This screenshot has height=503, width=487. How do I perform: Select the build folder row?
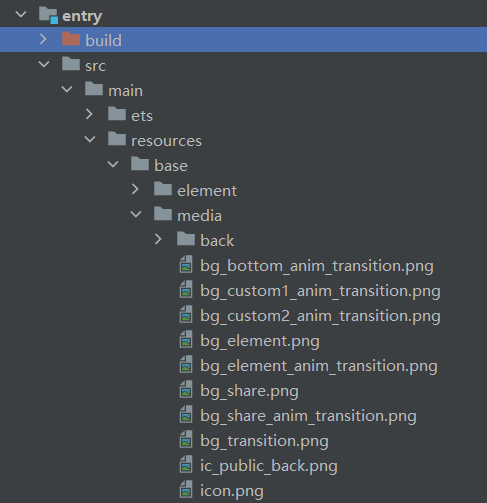tap(243, 39)
